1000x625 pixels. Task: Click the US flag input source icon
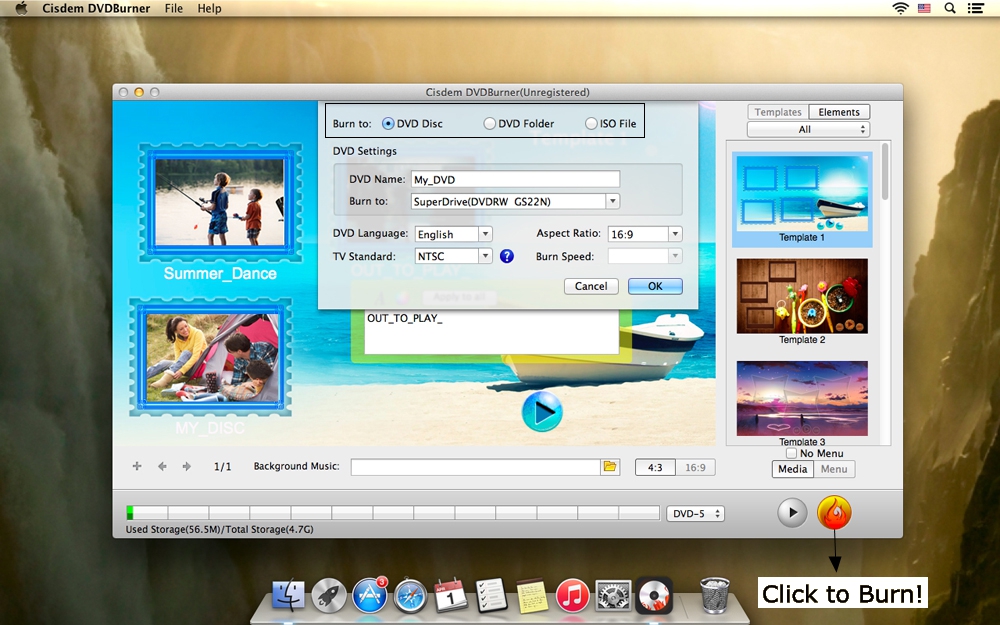tap(924, 8)
